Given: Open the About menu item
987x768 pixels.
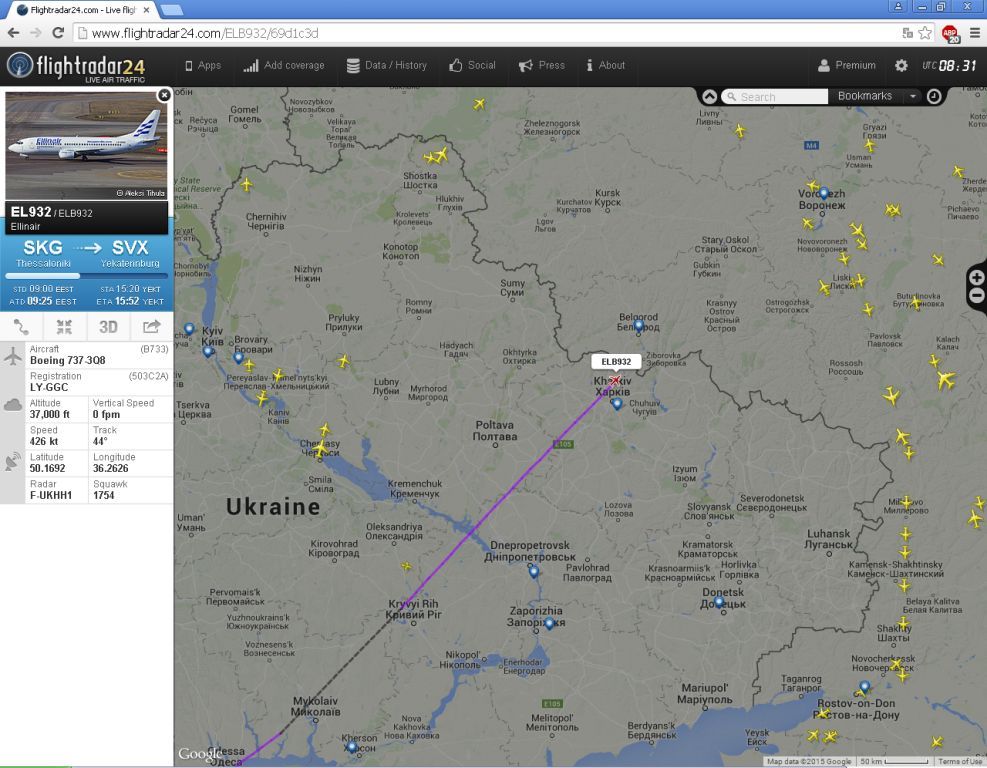Looking at the screenshot, I should (606, 65).
